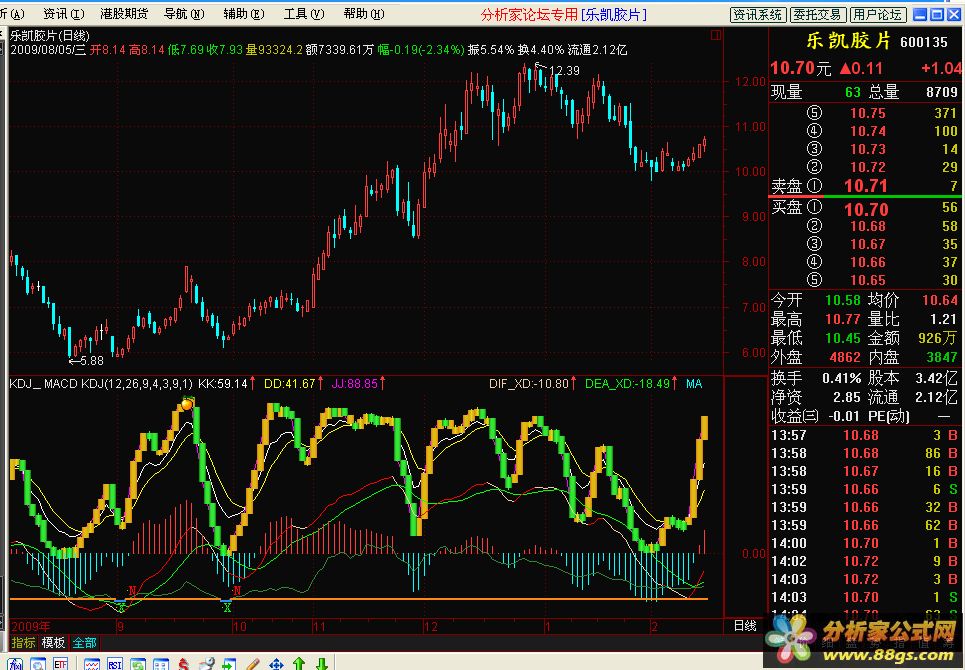965x670 pixels.
Task: Click the current price 10.70元
Action: click(801, 68)
